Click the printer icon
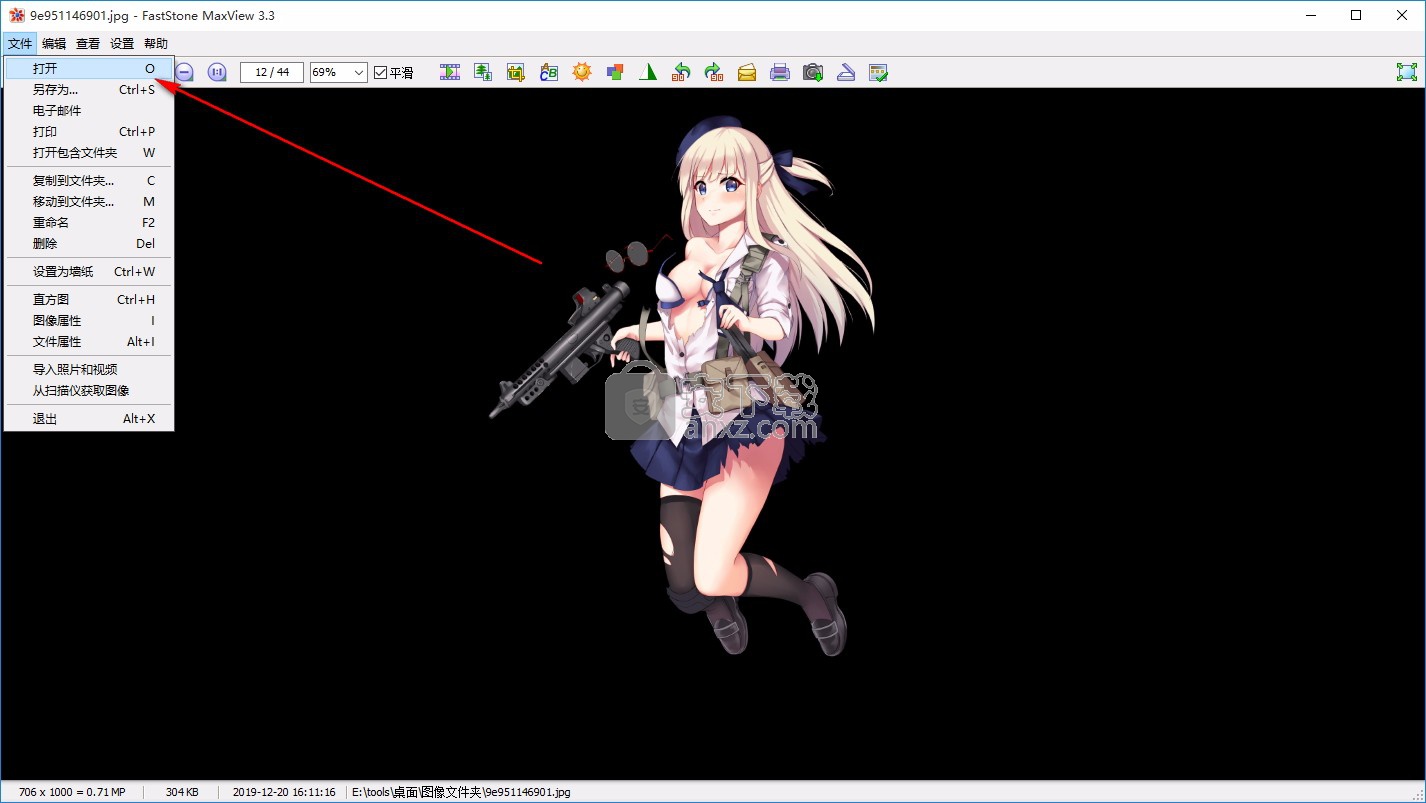Image resolution: width=1426 pixels, height=803 pixels. coord(780,72)
